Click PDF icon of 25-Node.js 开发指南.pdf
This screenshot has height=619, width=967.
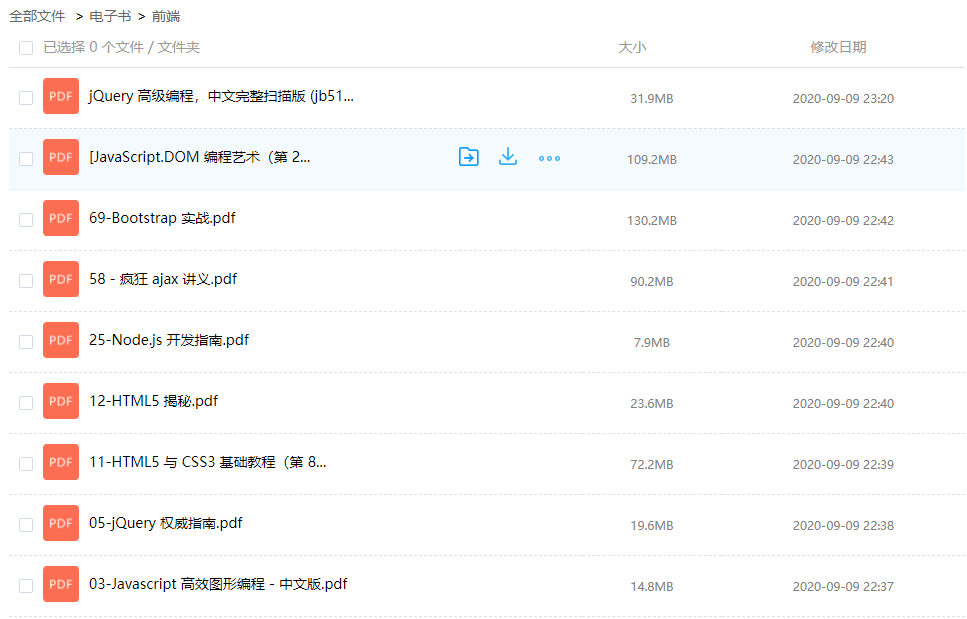[60, 340]
